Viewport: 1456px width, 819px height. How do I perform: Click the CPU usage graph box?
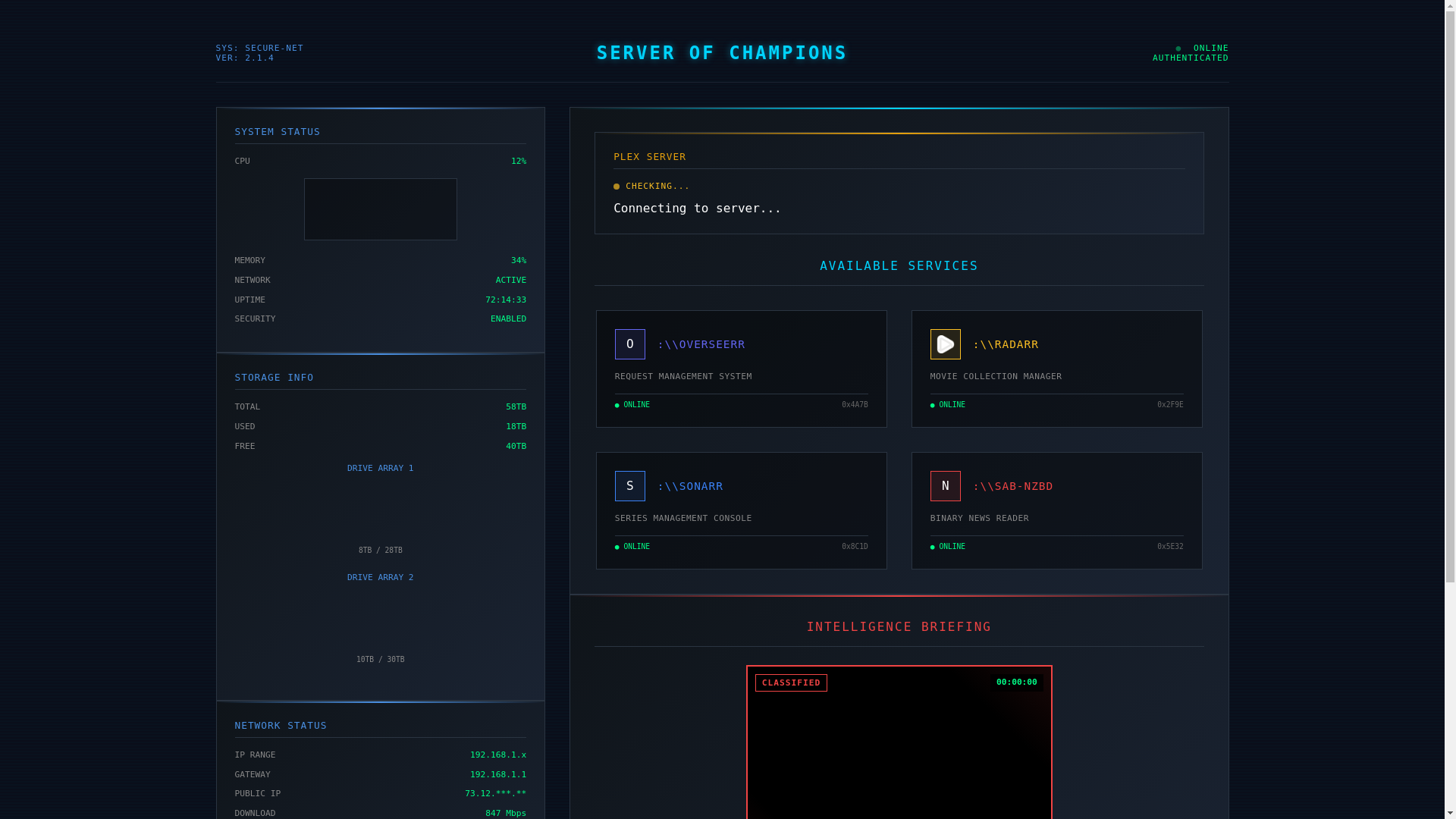[380, 209]
